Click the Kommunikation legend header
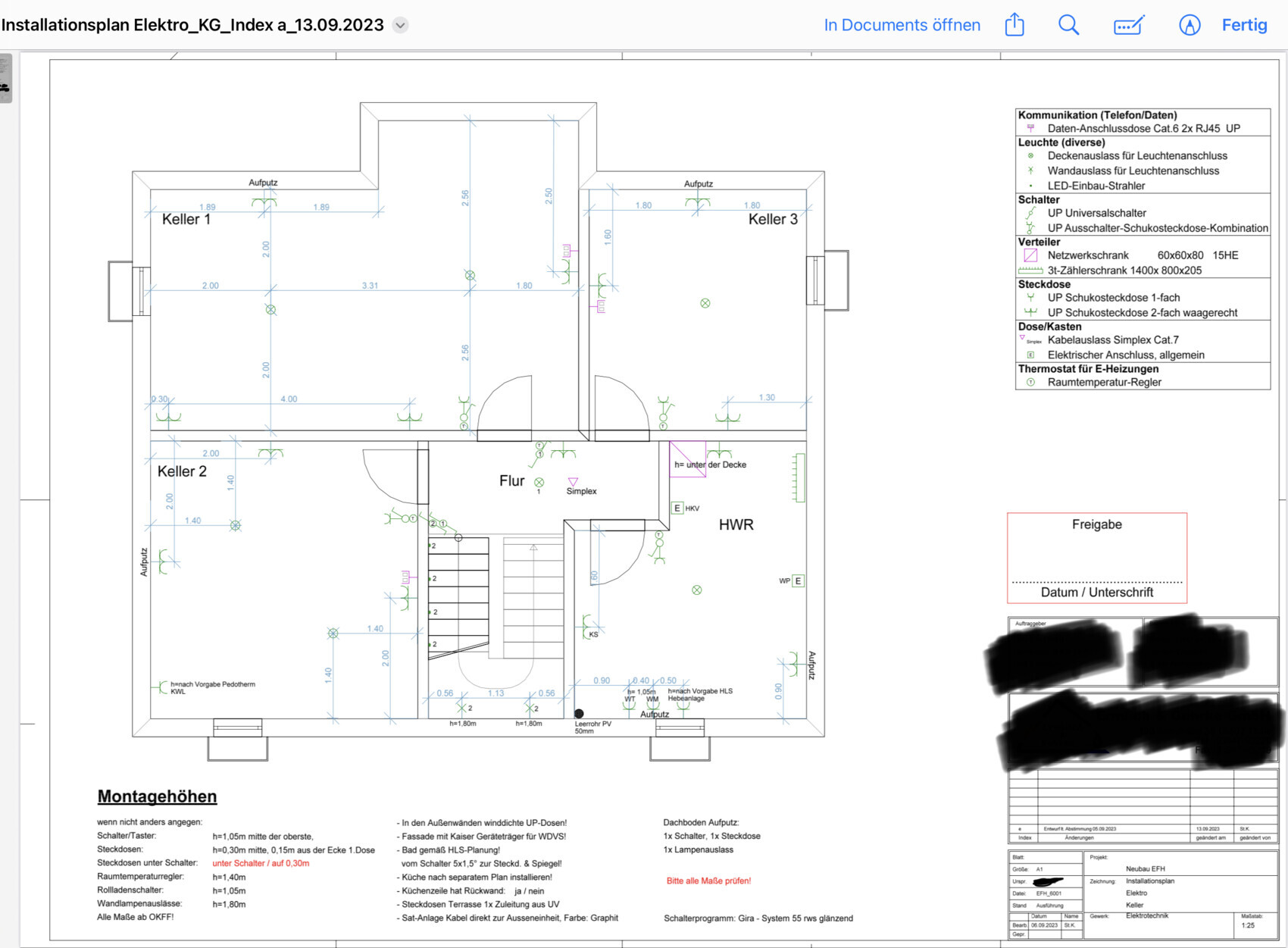Screen dimensions: 1288x948 tap(1097, 115)
